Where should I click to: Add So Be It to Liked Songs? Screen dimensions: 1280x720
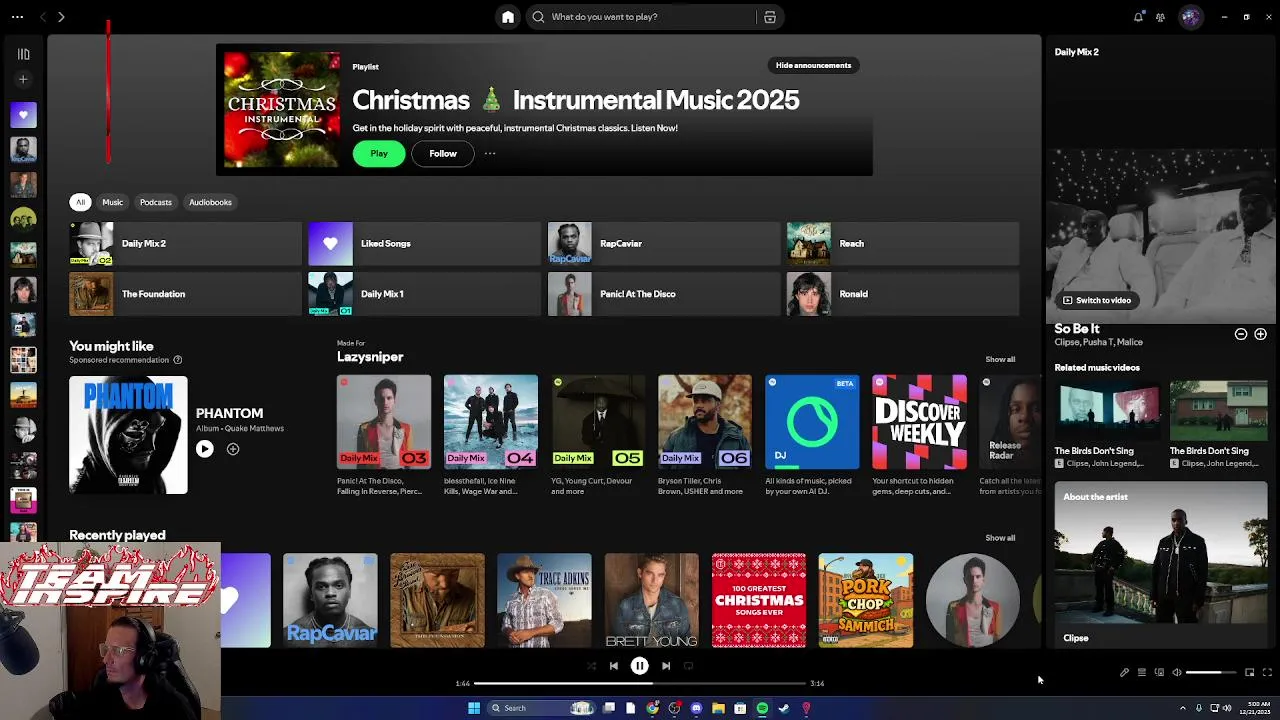(1260, 334)
